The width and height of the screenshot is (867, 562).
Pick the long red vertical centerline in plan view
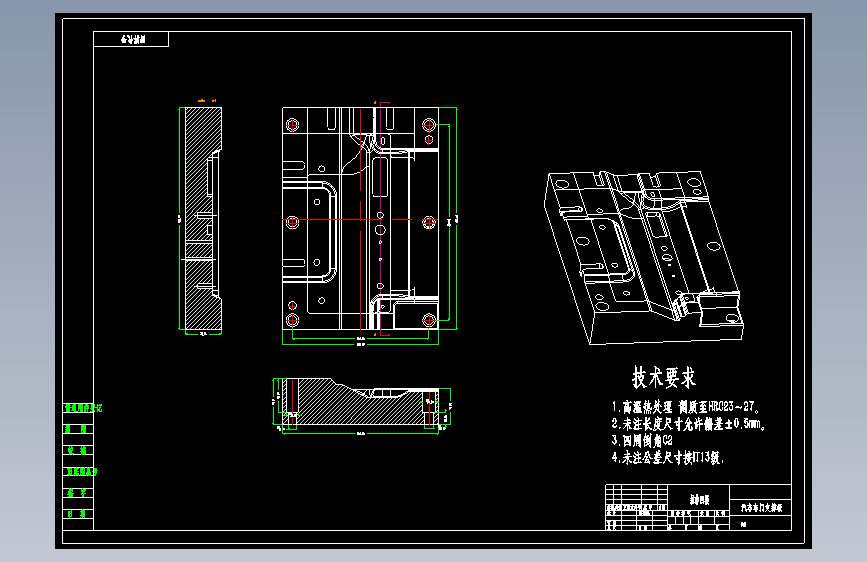point(361,219)
